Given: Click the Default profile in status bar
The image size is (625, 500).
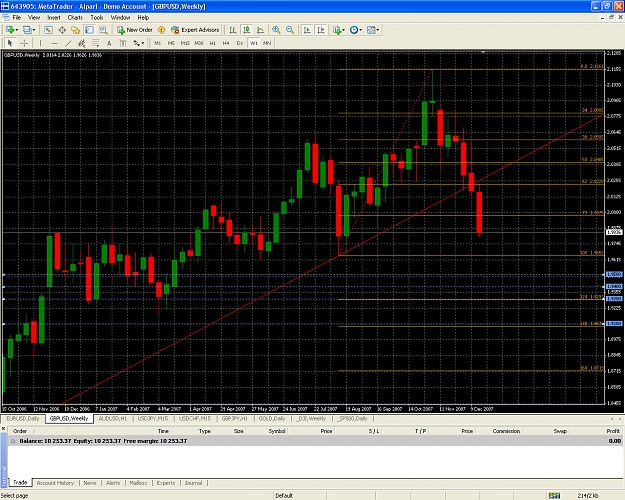Looking at the screenshot, I should click(x=284, y=496).
